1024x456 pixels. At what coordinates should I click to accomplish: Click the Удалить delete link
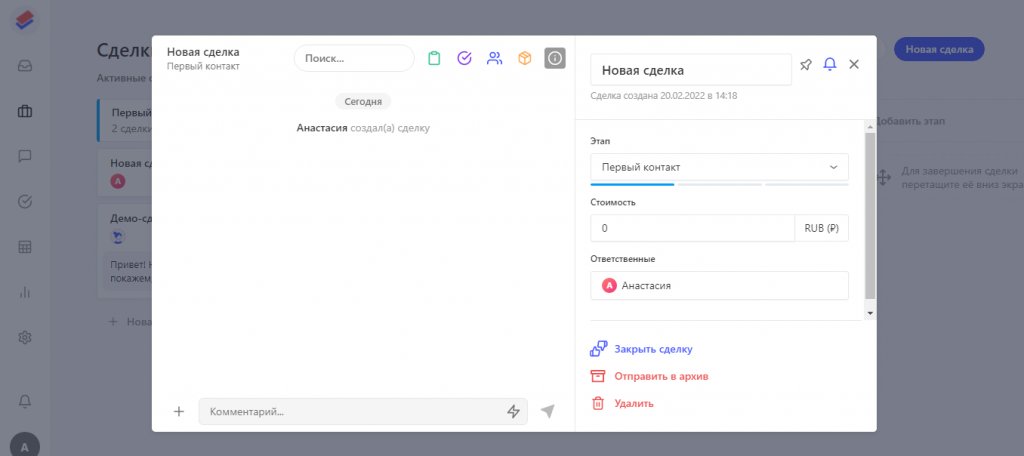tap(634, 403)
